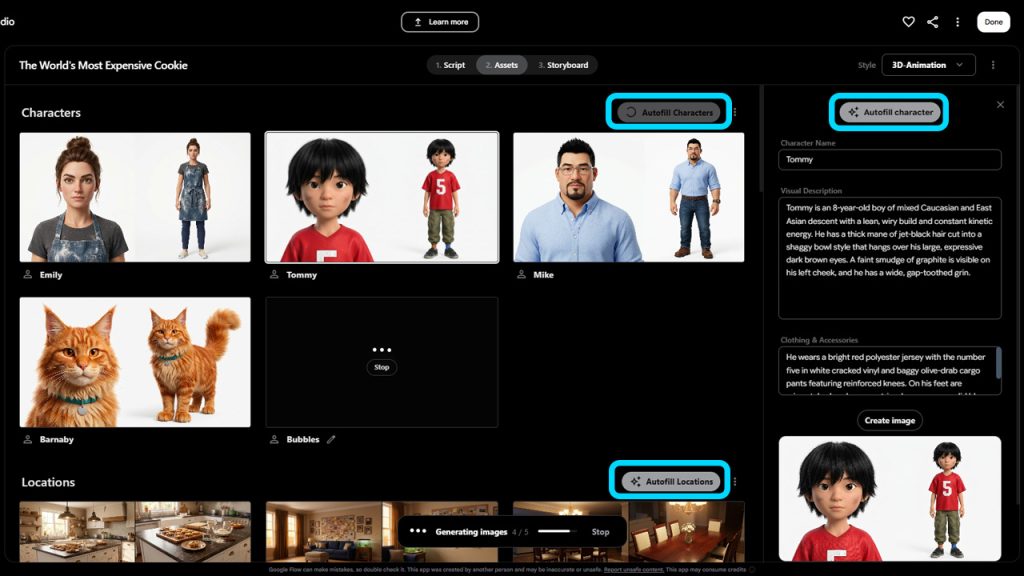
Task: Click the share icon in the top bar
Action: tap(933, 22)
